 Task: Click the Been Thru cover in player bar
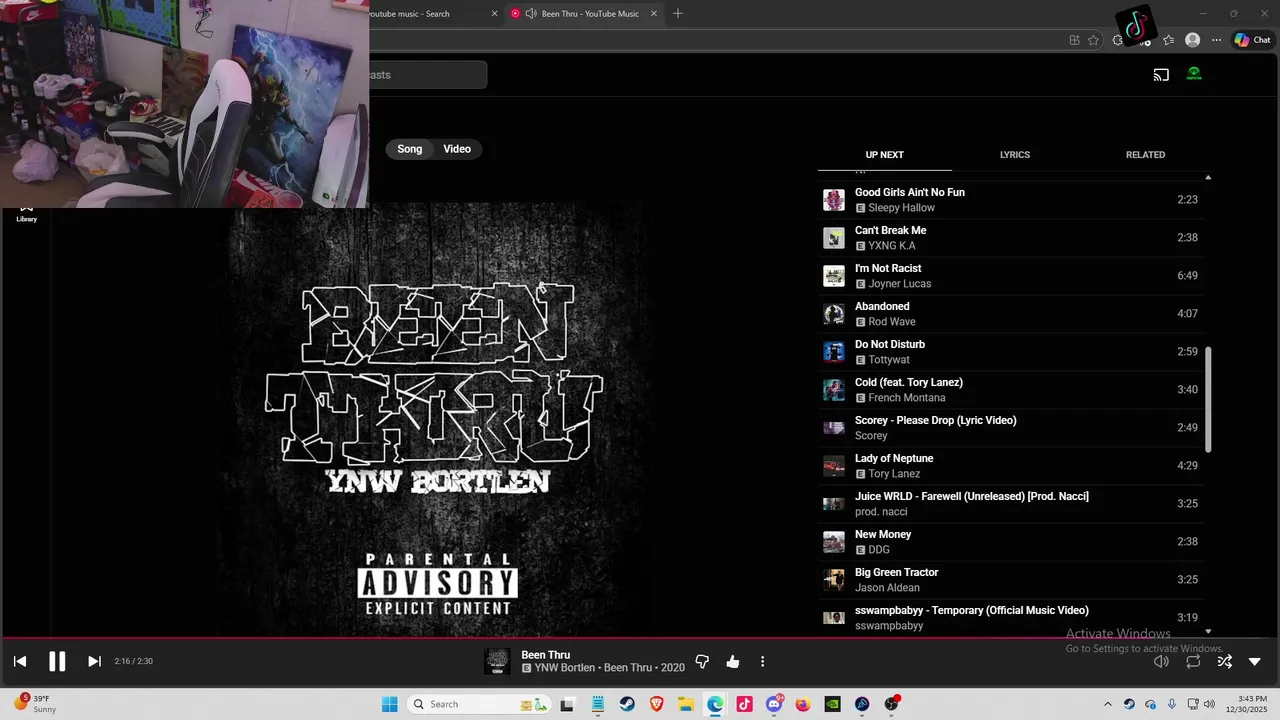point(497,661)
